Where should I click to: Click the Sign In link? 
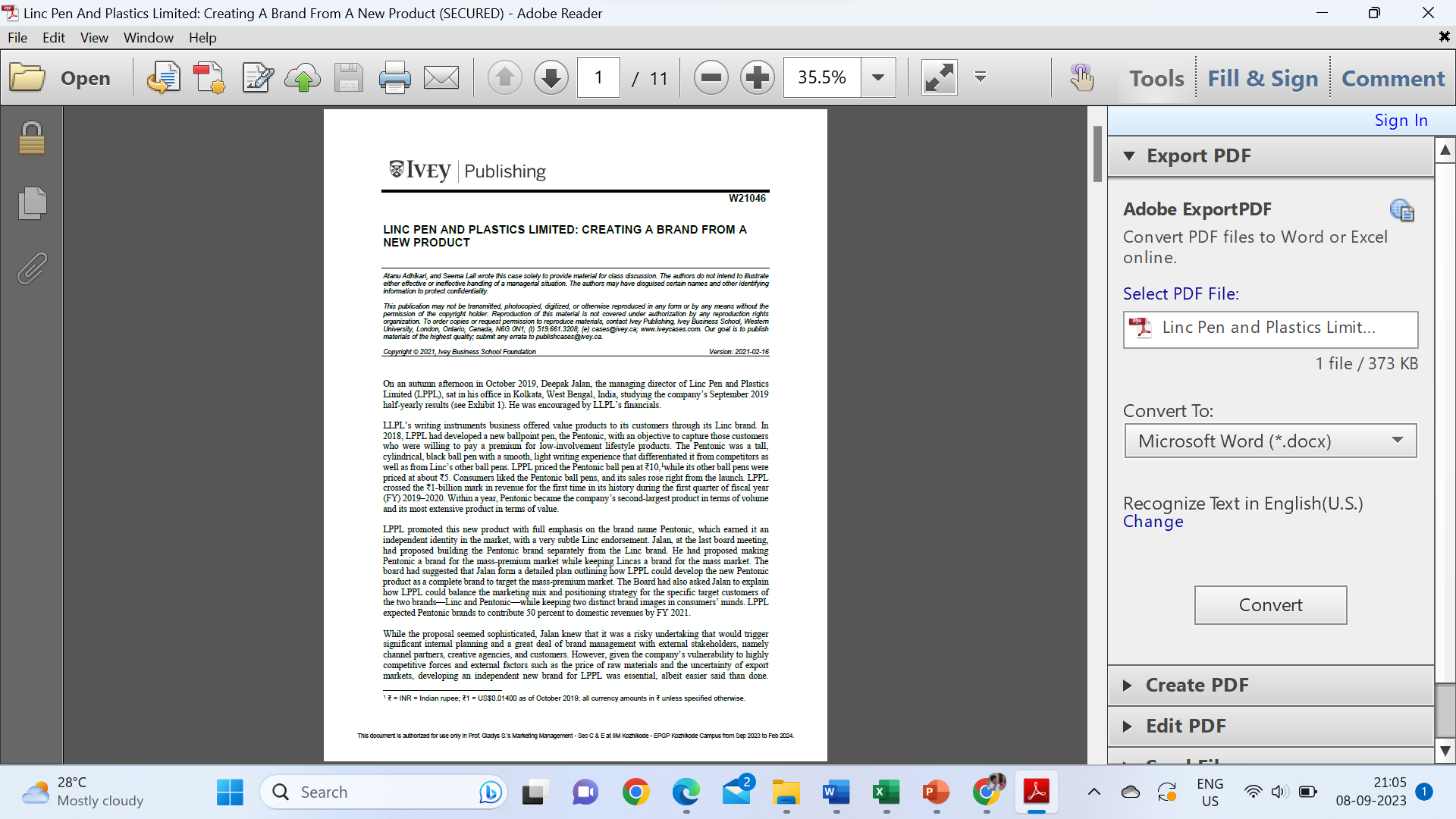[x=1400, y=120]
